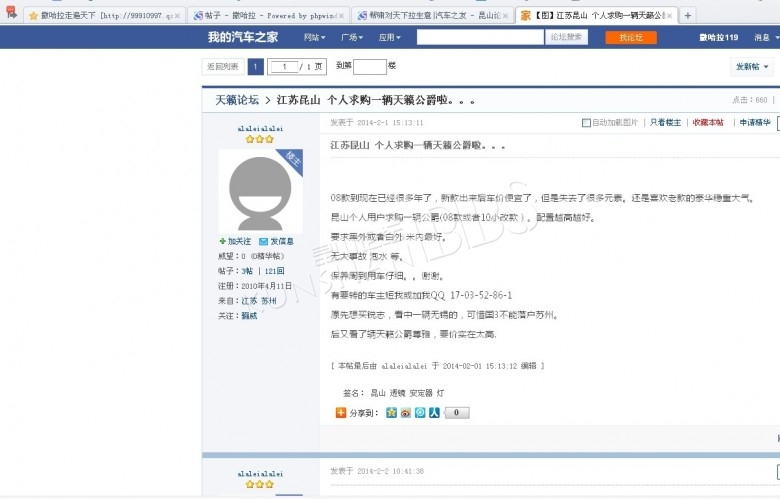Click the author's 121回 replies link
Image resolution: width=780 pixels, height=499 pixels.
[275, 271]
